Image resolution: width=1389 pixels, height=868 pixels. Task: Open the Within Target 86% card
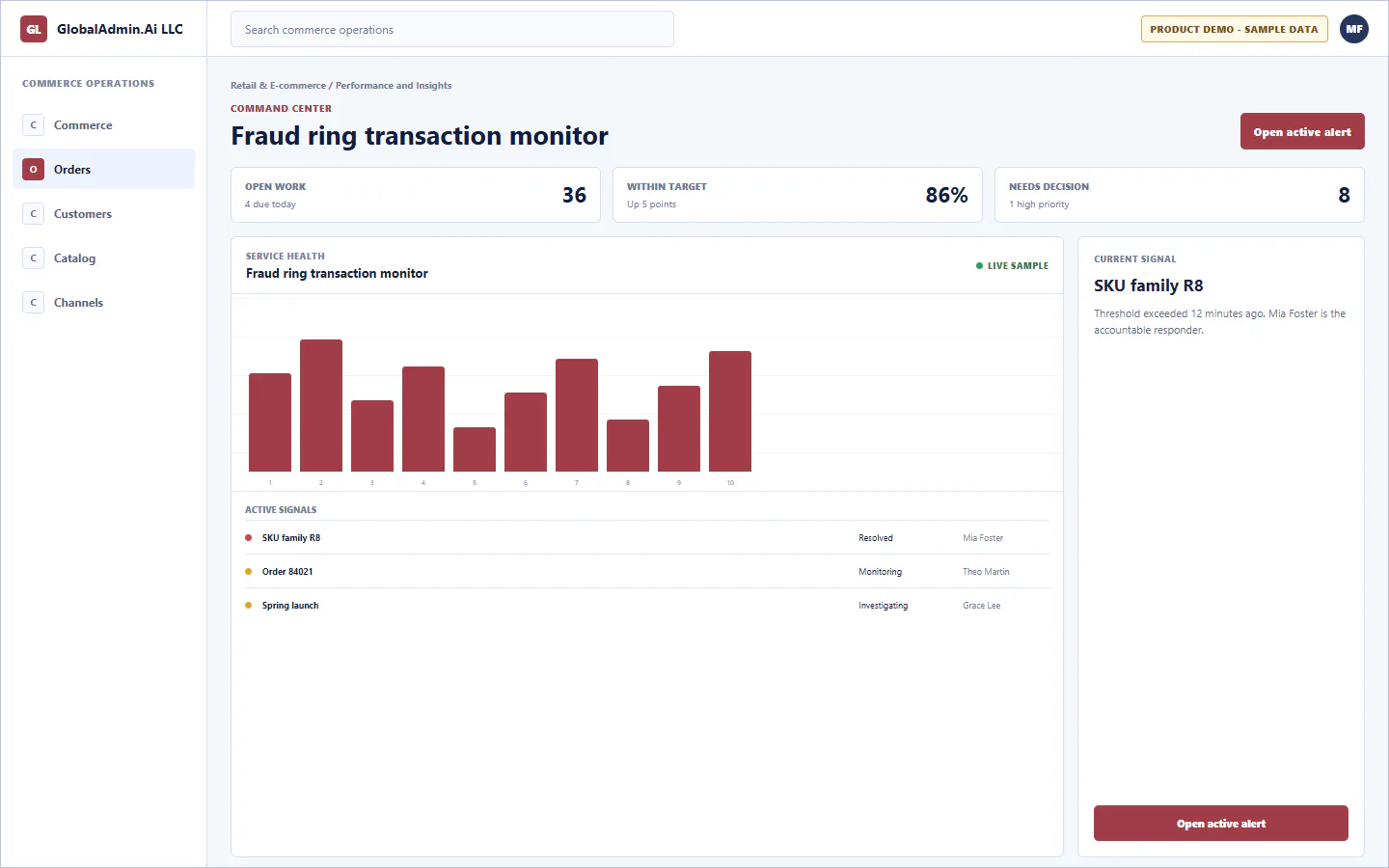[798, 195]
